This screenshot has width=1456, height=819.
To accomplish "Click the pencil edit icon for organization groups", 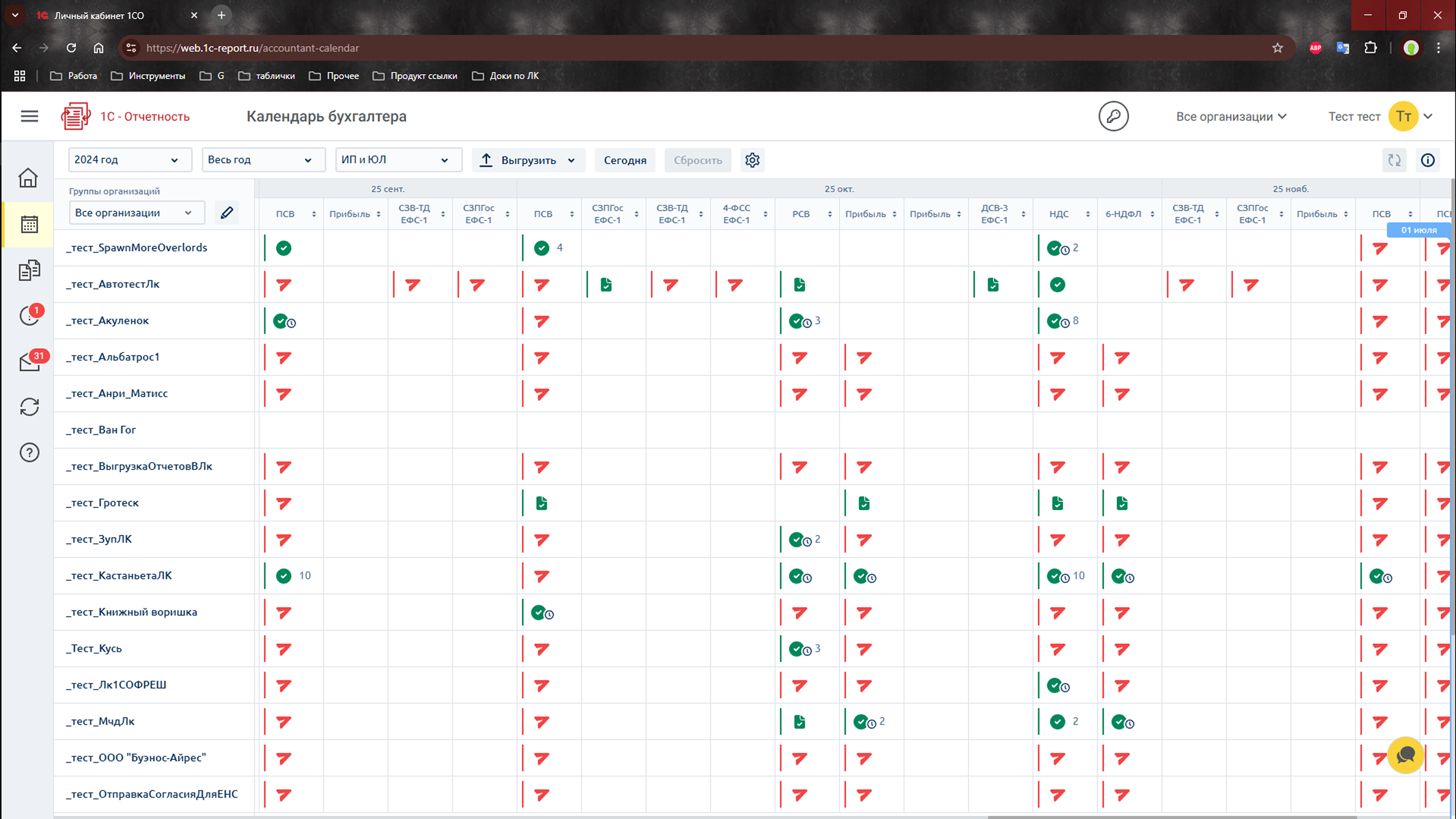I will (x=226, y=213).
